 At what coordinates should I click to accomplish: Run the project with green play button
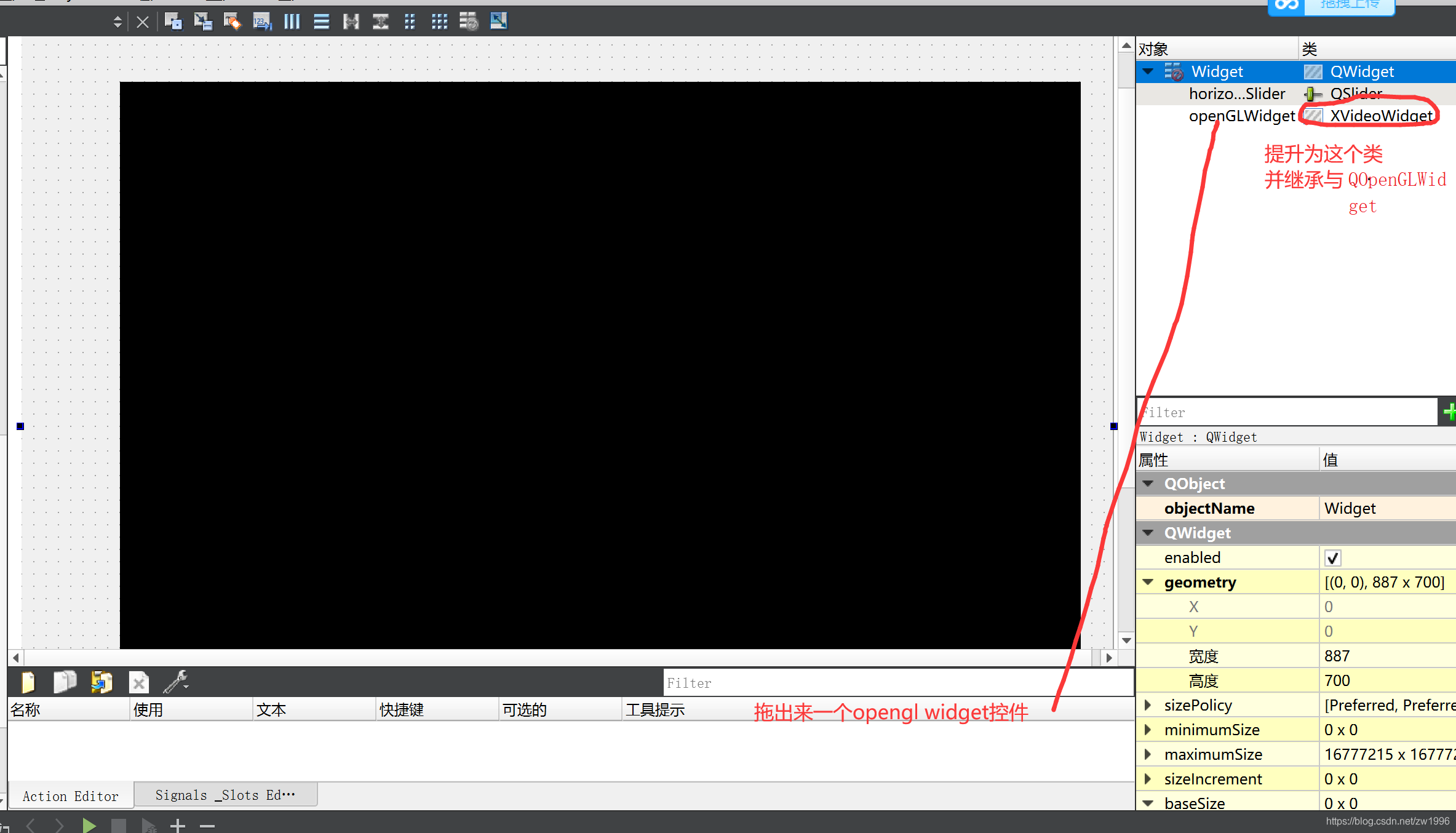(x=89, y=825)
